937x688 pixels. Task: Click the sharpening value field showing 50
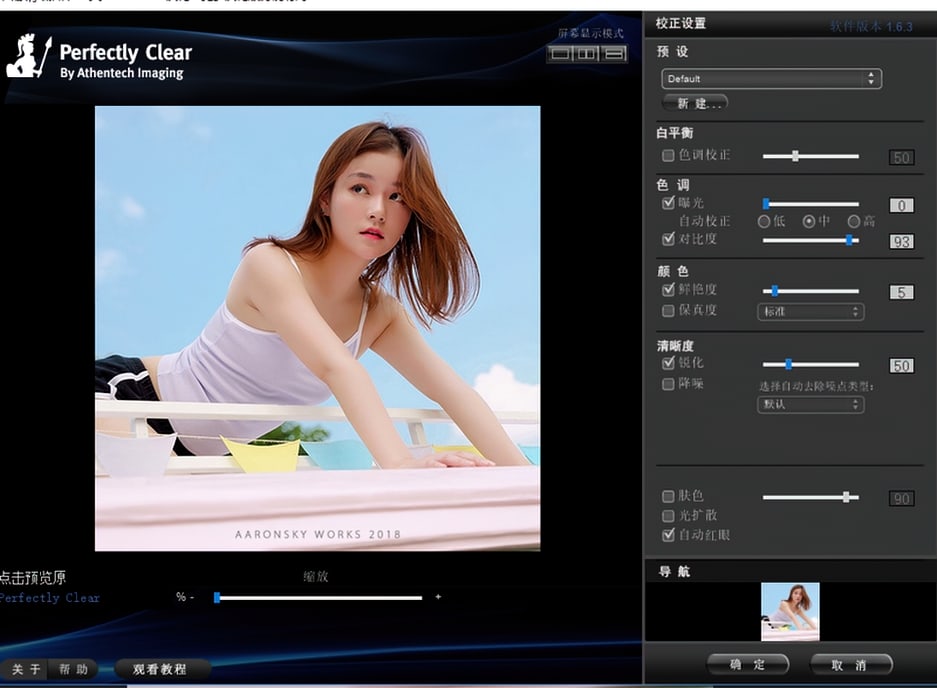901,366
